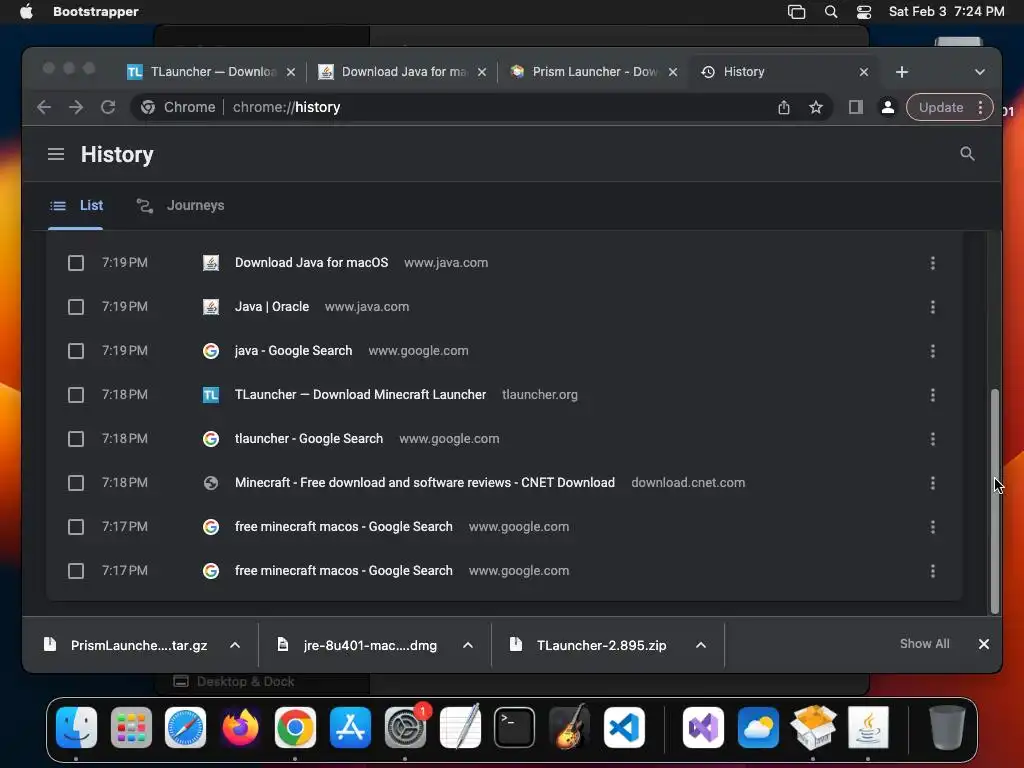Image resolution: width=1024 pixels, height=768 pixels.
Task: Open the Apple menu
Action: point(26,12)
